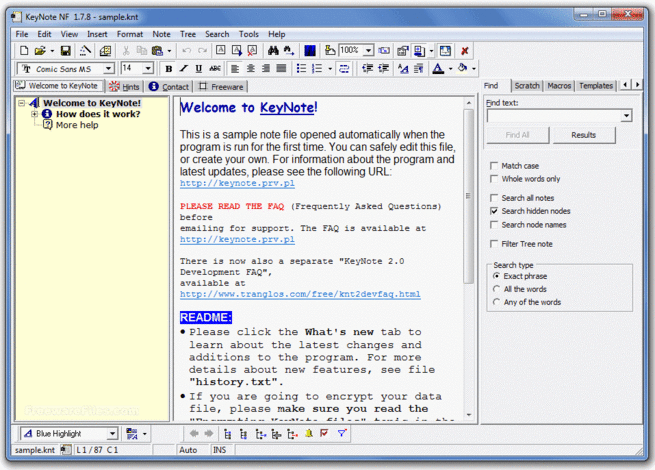Apply strikethrough with the ABC icon
The image size is (655, 470).
click(x=215, y=69)
